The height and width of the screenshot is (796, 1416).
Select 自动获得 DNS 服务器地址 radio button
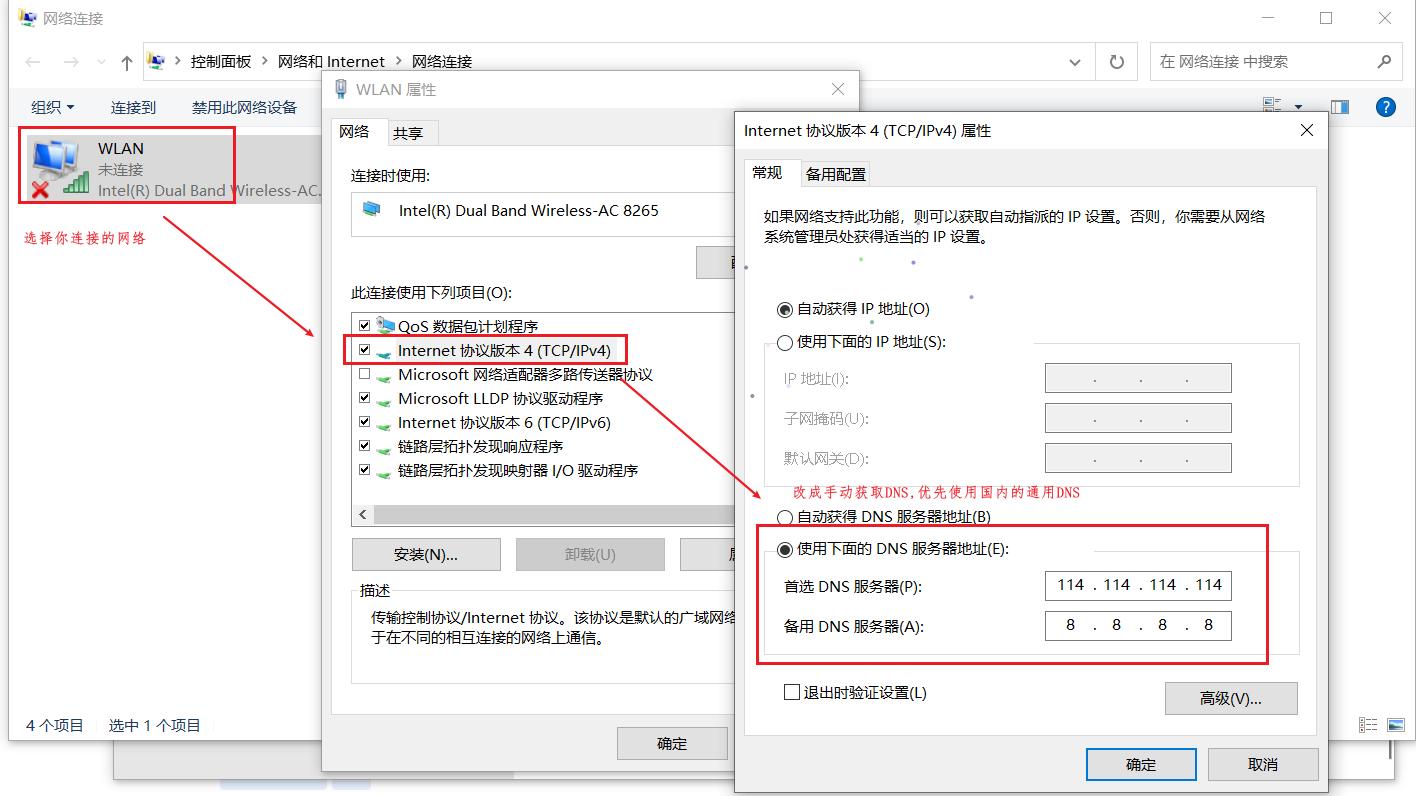pos(785,518)
